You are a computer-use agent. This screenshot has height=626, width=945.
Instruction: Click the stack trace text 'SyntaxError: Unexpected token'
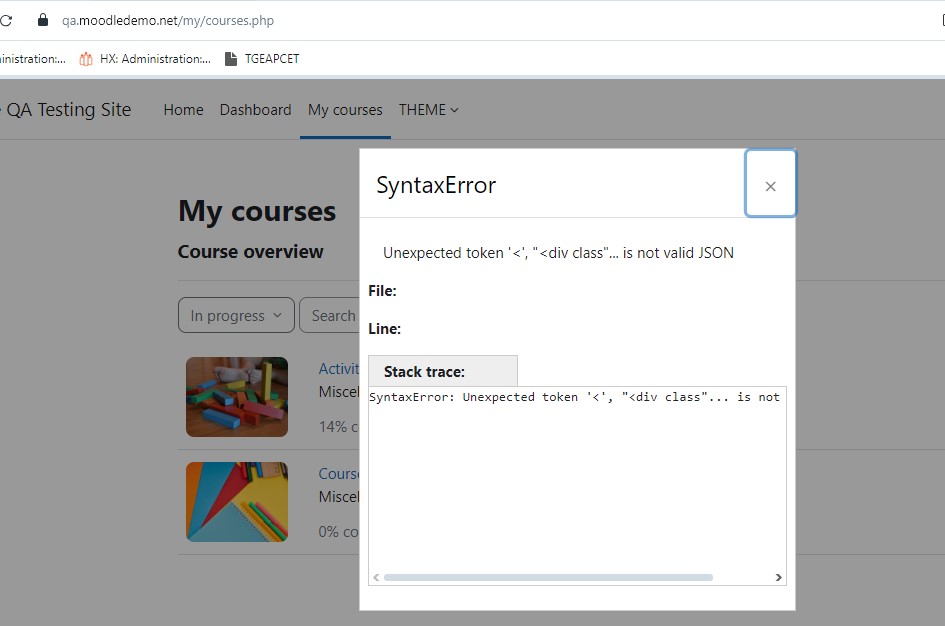pyautogui.click(x=474, y=397)
